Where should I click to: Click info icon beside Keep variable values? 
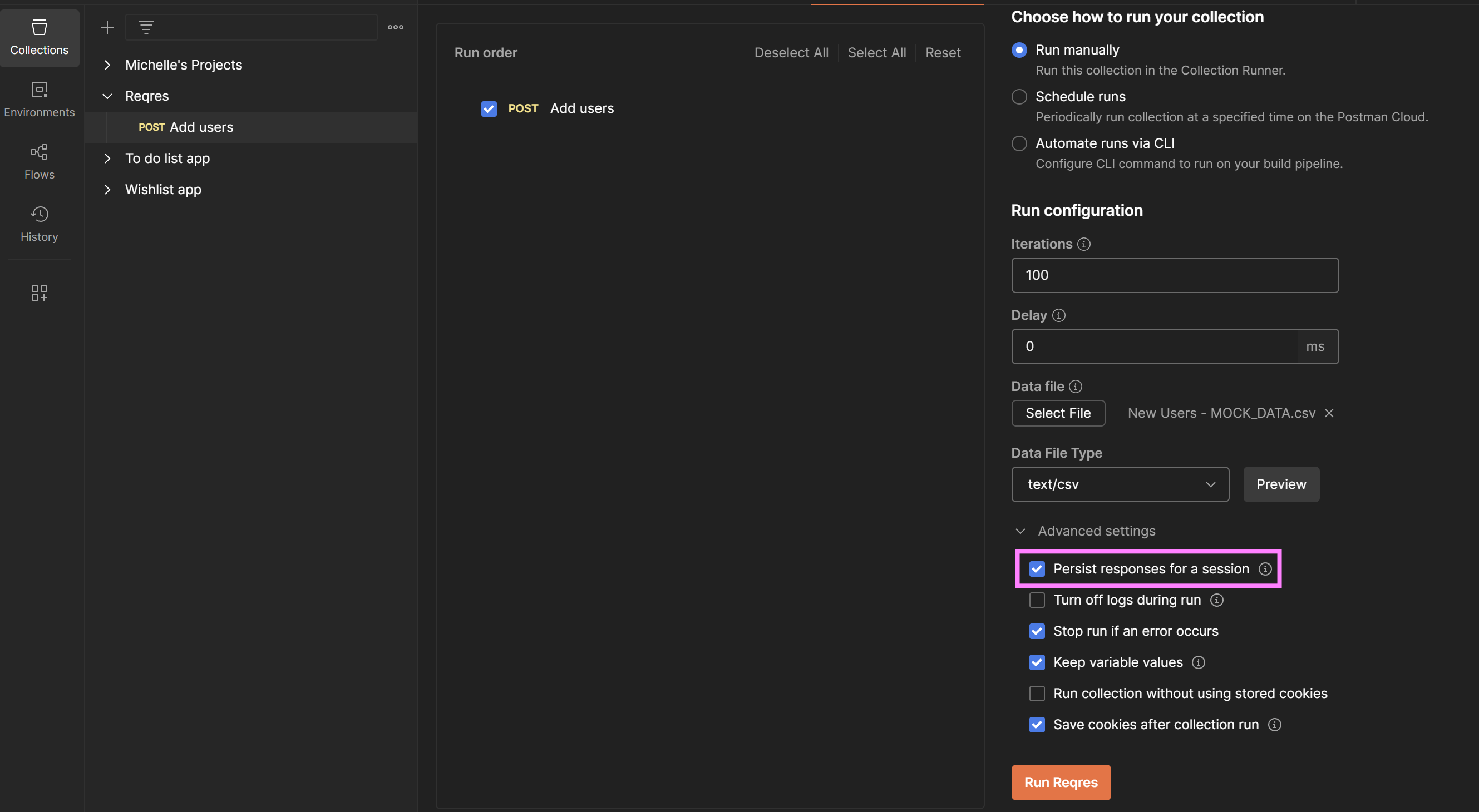1198,662
